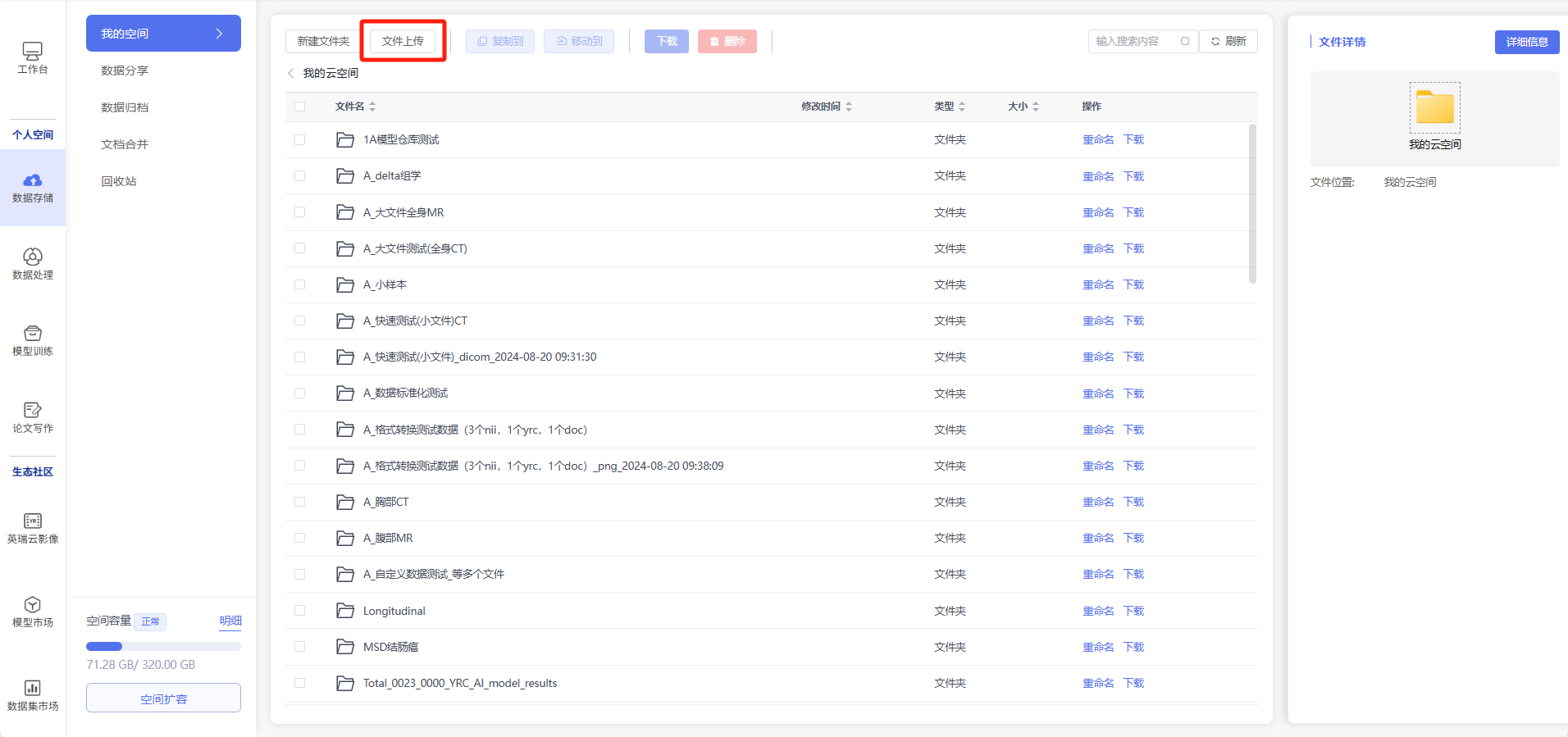Tick checkbox for A_大文件全身MR row
The image size is (1568, 737).
coord(299,212)
